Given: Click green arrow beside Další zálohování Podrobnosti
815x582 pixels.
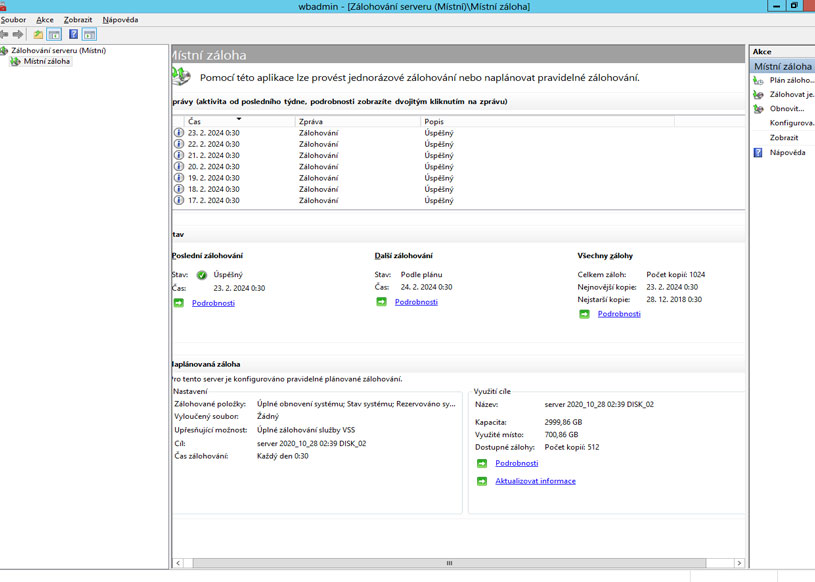Looking at the screenshot, I should click(x=382, y=302).
